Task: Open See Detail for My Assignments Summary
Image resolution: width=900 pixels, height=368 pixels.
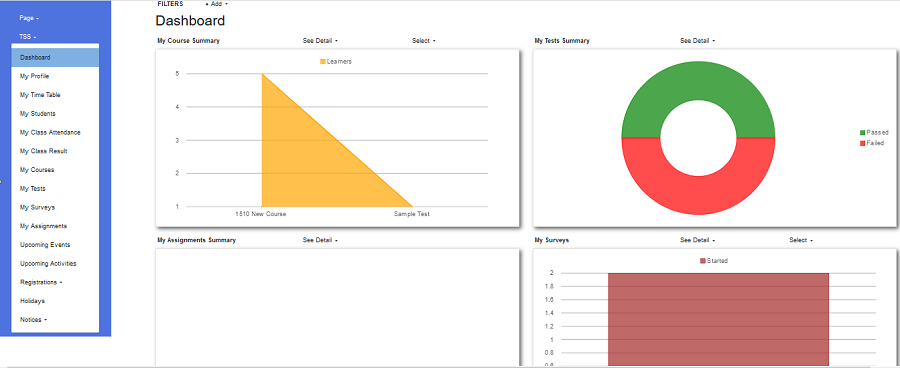Action: (x=320, y=240)
